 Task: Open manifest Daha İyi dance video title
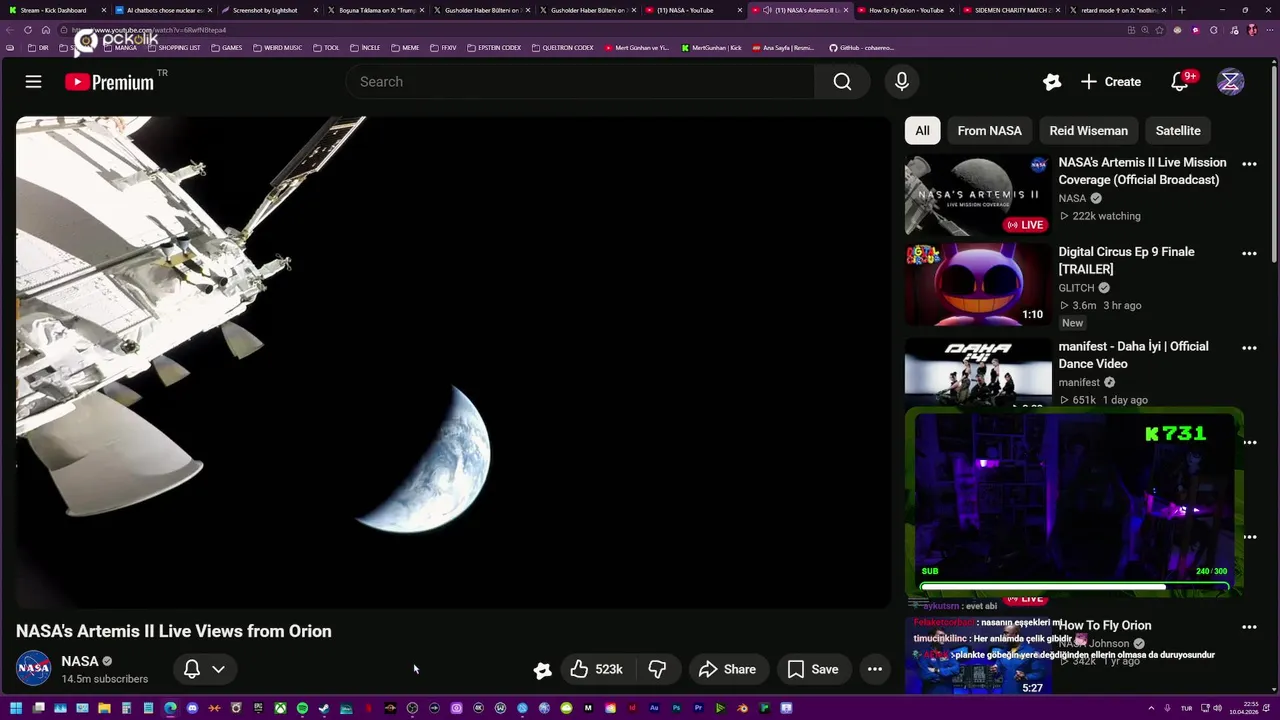click(1133, 355)
